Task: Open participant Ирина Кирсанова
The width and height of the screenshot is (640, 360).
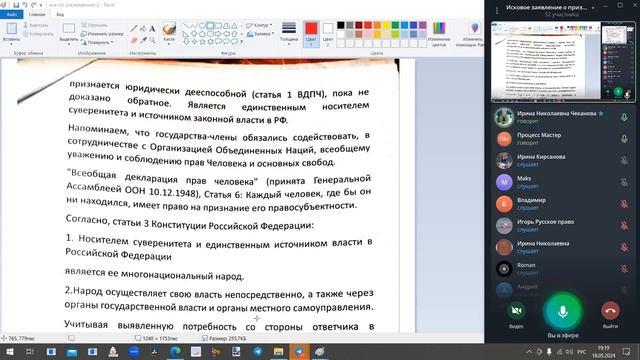Action: pyautogui.click(x=563, y=160)
